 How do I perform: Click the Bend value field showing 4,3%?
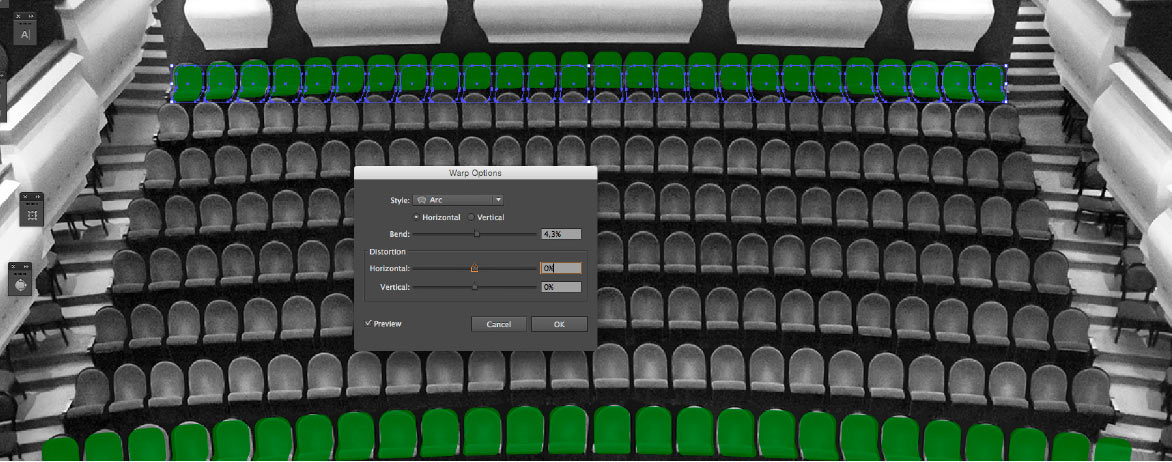(x=560, y=234)
